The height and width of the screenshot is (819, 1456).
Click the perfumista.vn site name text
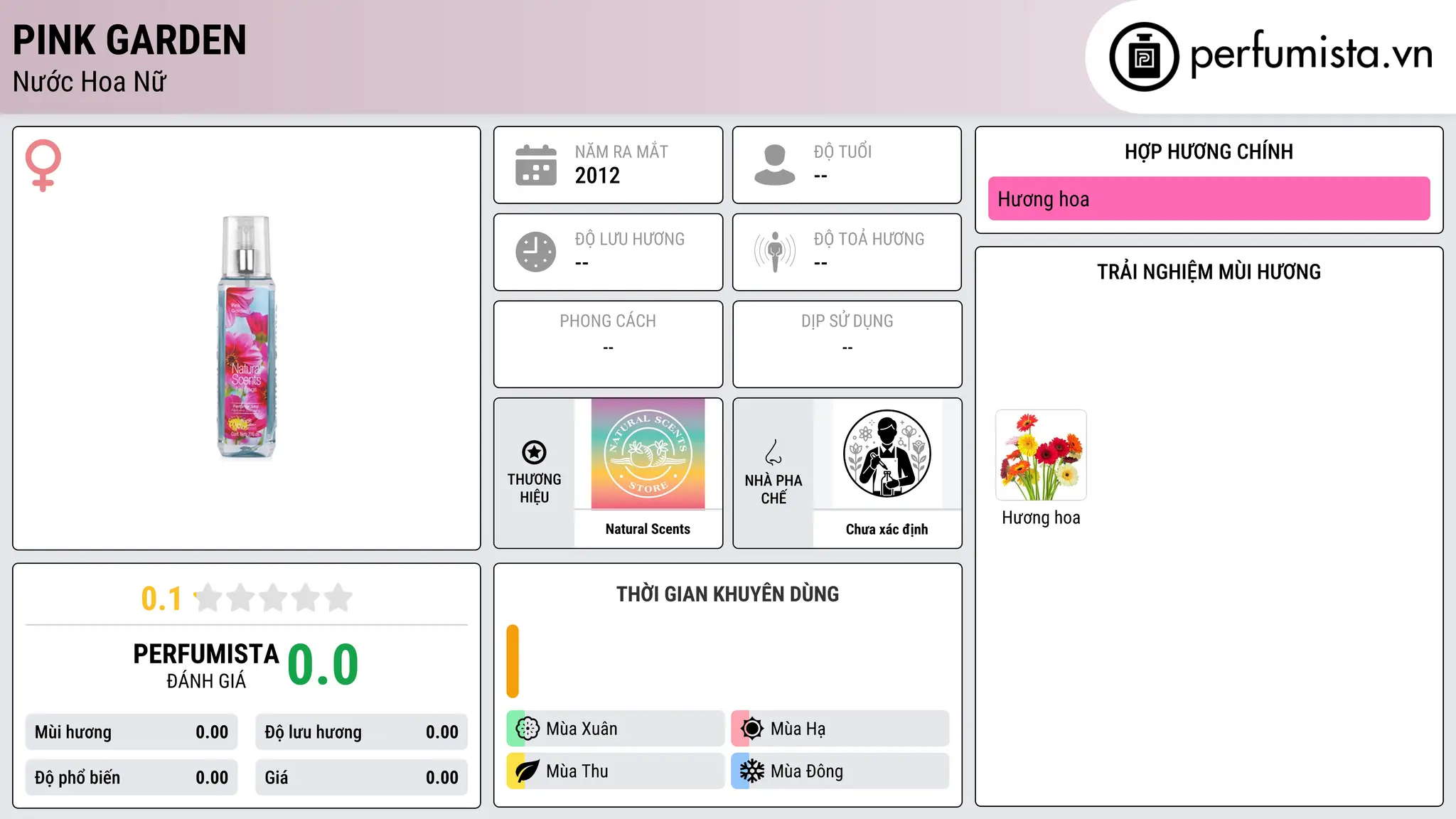(x=1311, y=54)
